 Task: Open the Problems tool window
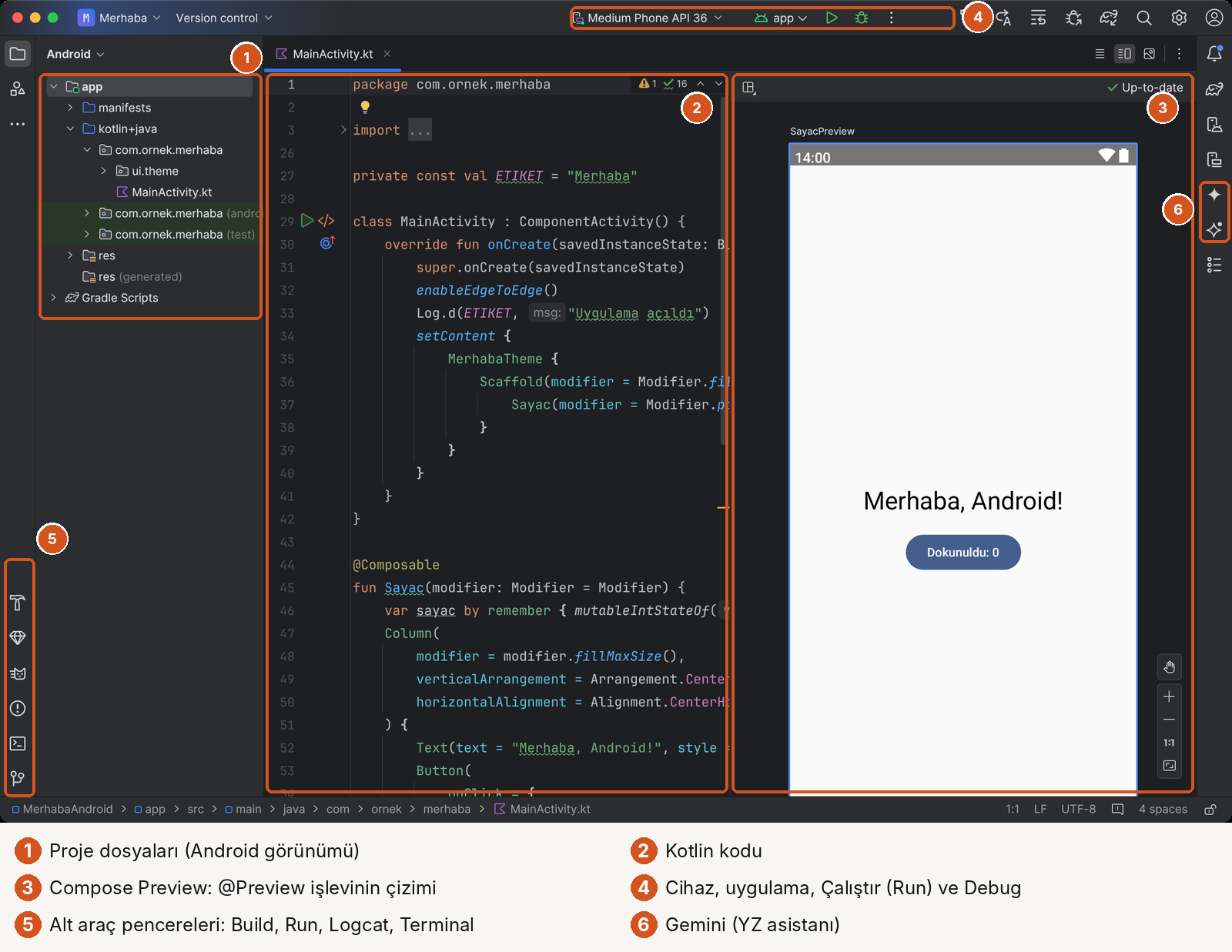tap(18, 708)
